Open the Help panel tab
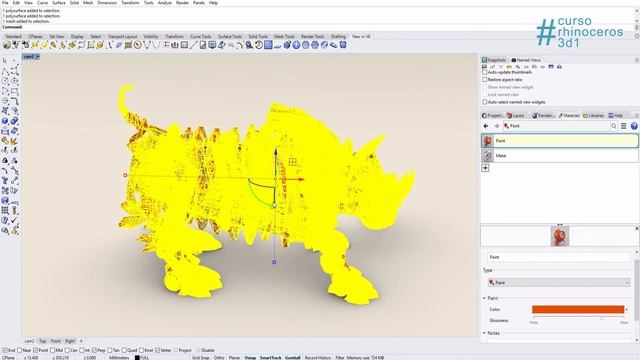 click(x=616, y=116)
